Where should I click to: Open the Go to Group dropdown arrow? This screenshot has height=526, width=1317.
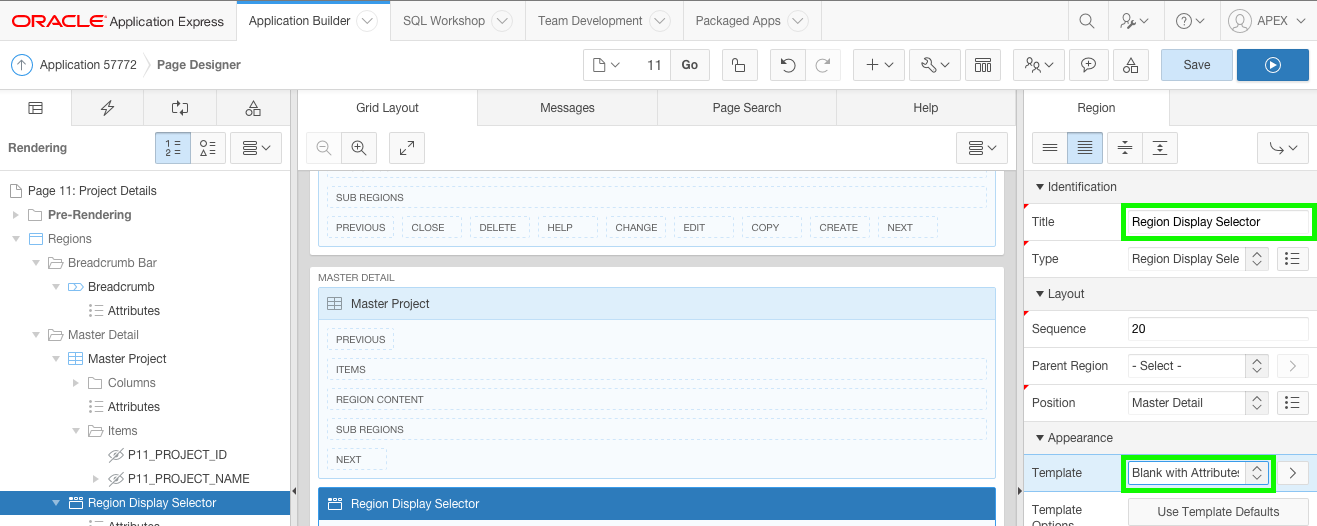click(1283, 148)
